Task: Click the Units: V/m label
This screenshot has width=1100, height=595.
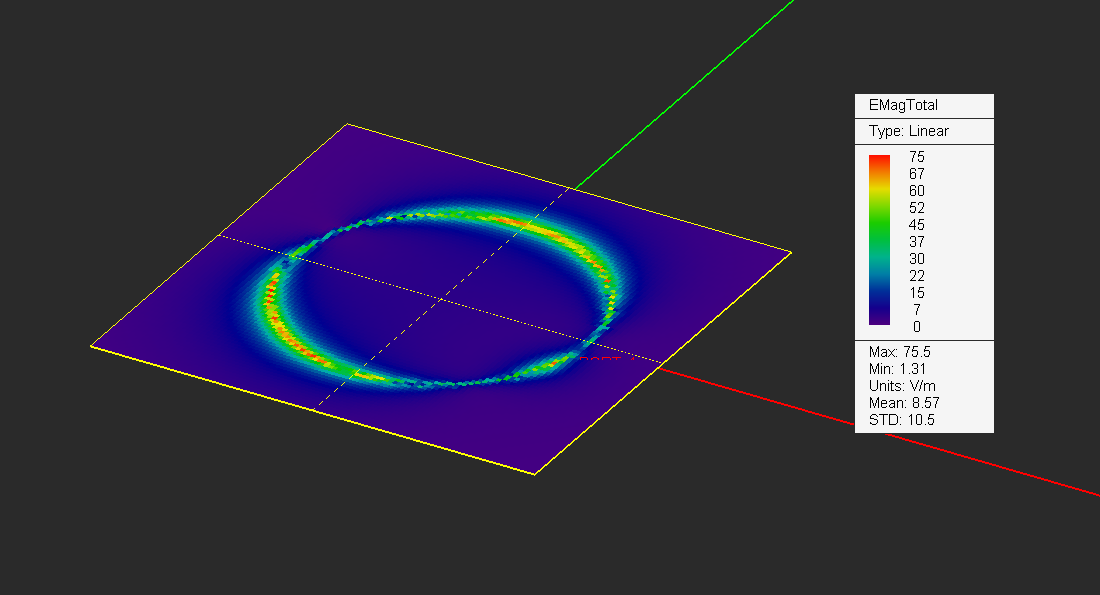Action: pos(902,386)
